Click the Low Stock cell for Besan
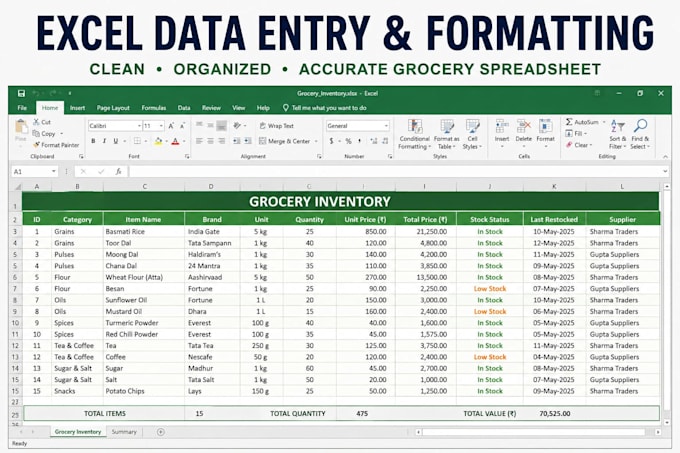The width and height of the screenshot is (680, 453). (x=490, y=289)
